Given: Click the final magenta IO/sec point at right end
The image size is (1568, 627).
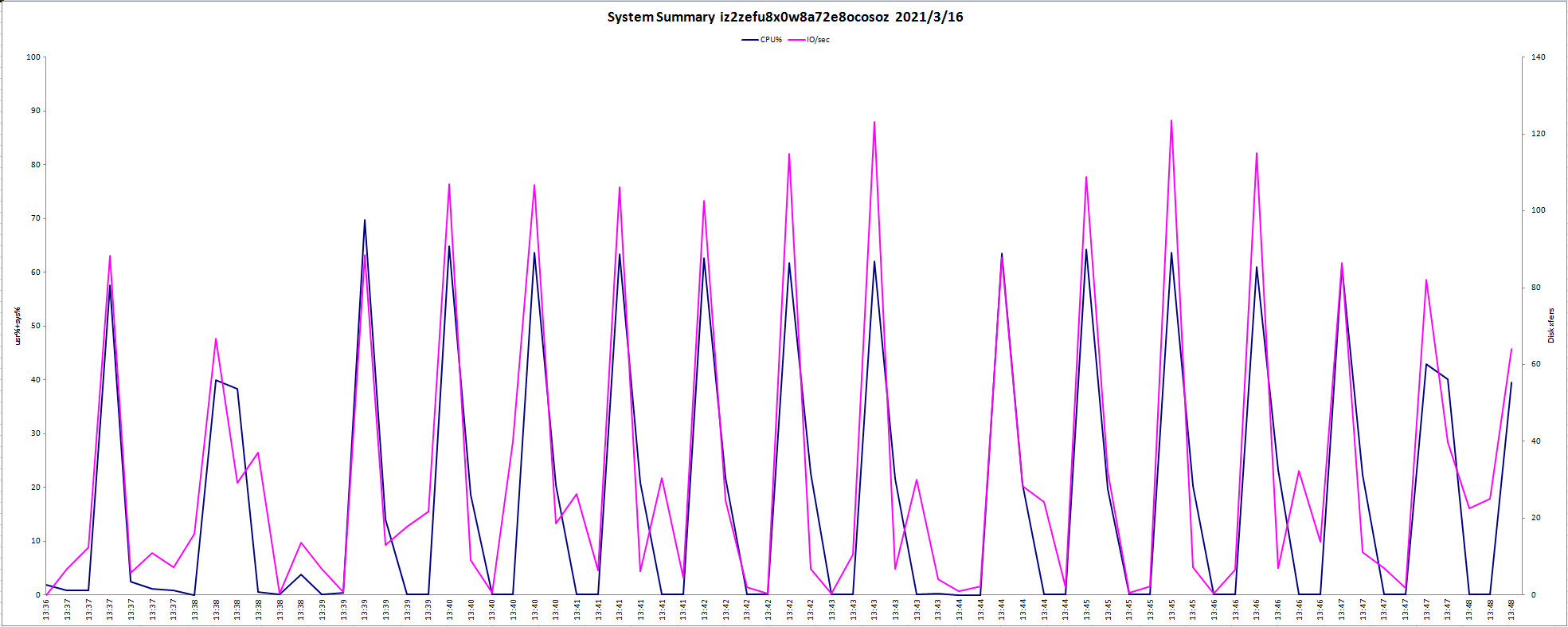Looking at the screenshot, I should pos(1511,349).
